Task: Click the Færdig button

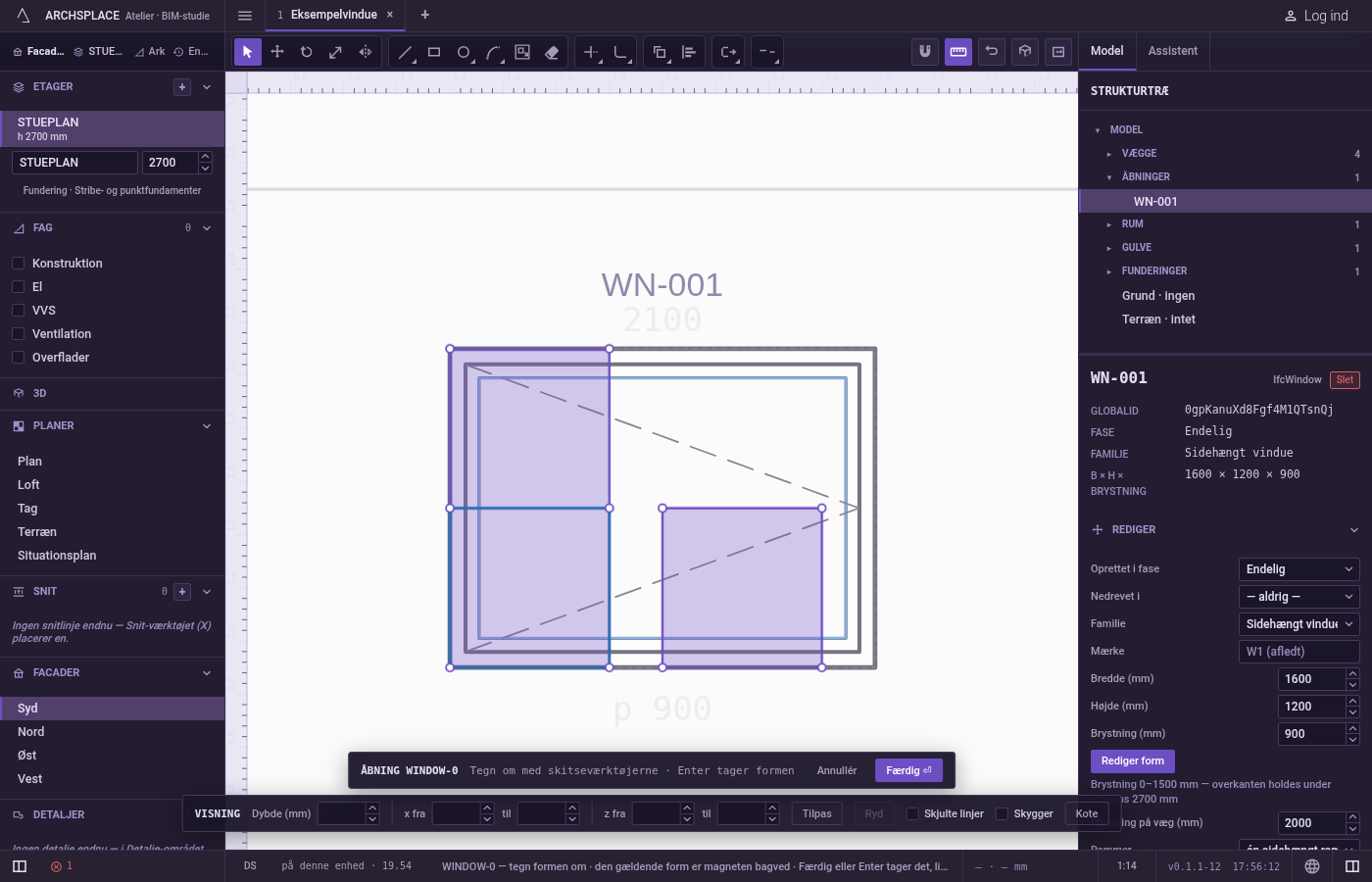Action: tap(909, 770)
